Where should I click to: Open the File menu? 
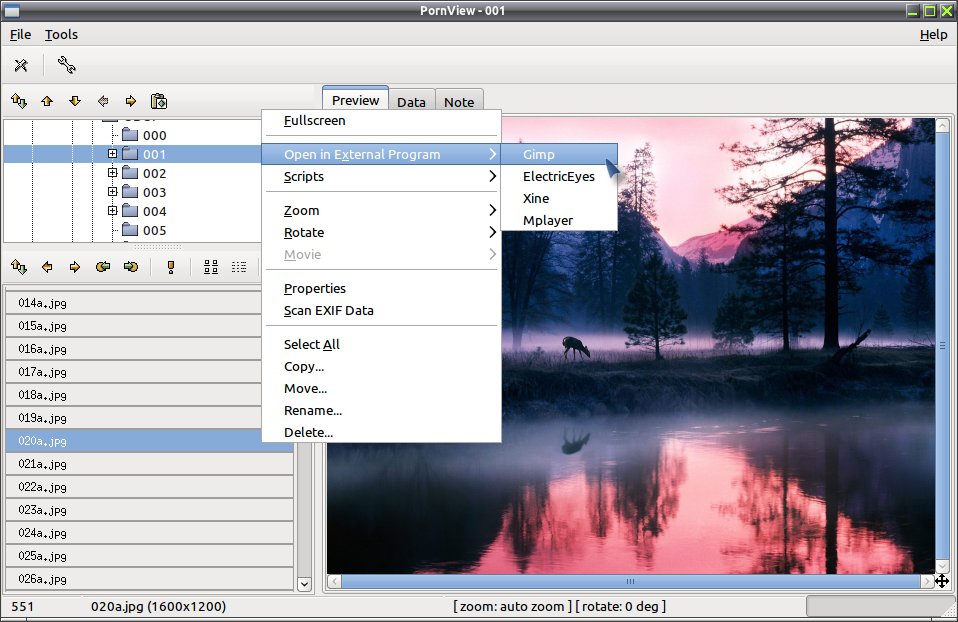point(20,35)
